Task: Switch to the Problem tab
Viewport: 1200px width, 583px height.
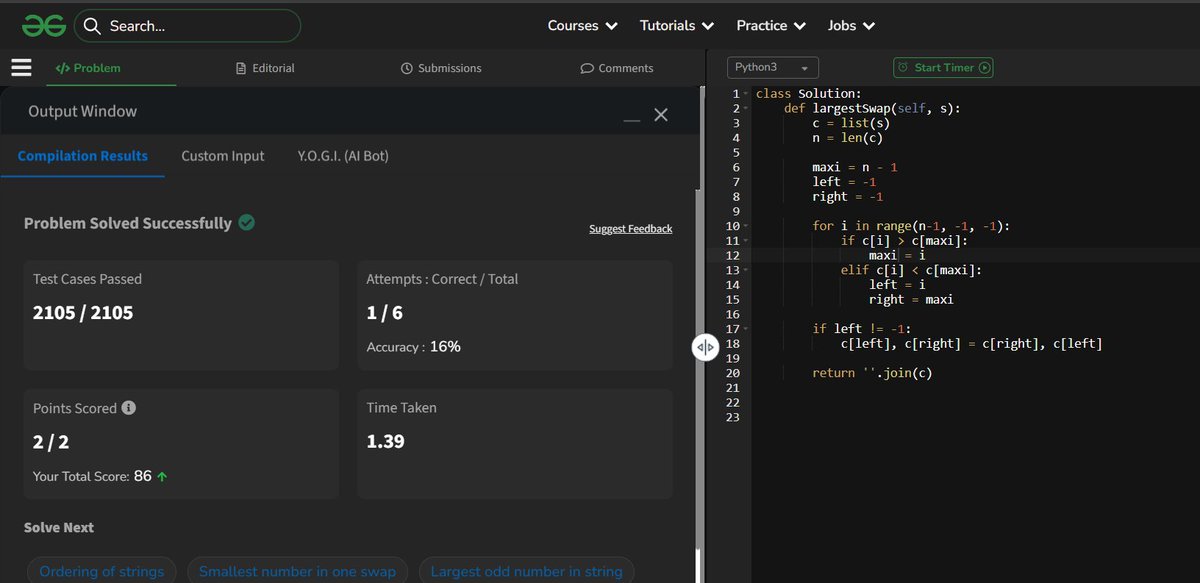Action: (x=88, y=68)
